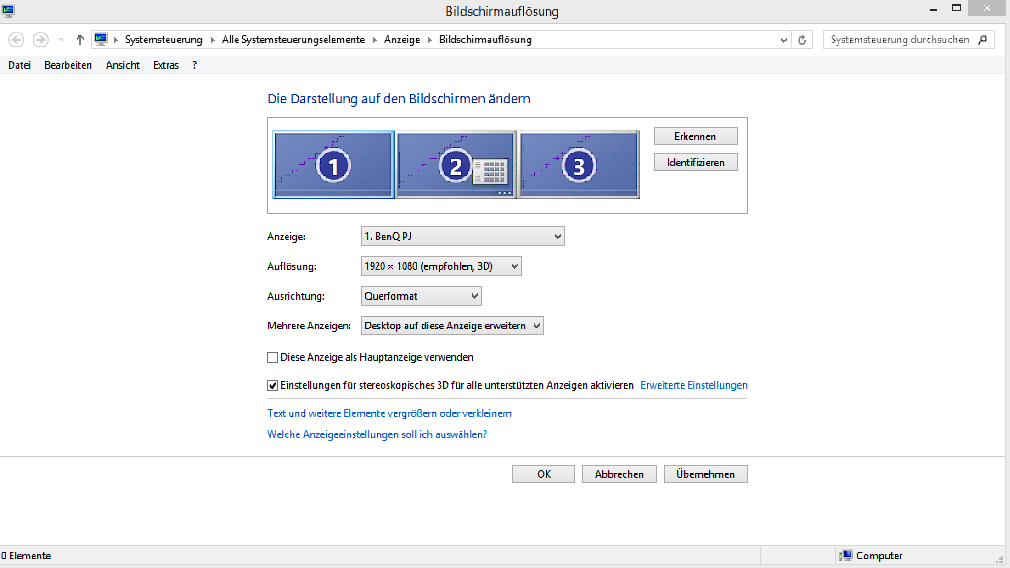Image resolution: width=1010 pixels, height=568 pixels.
Task: Click the computer icon in address bar
Action: pyautogui.click(x=101, y=39)
